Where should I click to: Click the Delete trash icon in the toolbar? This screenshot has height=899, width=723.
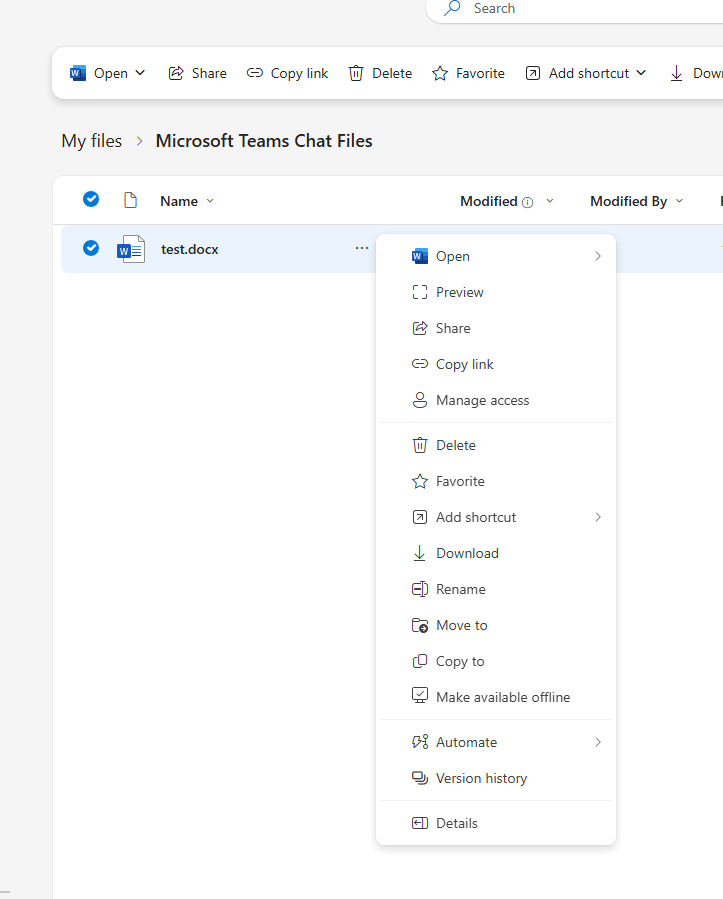click(x=355, y=72)
